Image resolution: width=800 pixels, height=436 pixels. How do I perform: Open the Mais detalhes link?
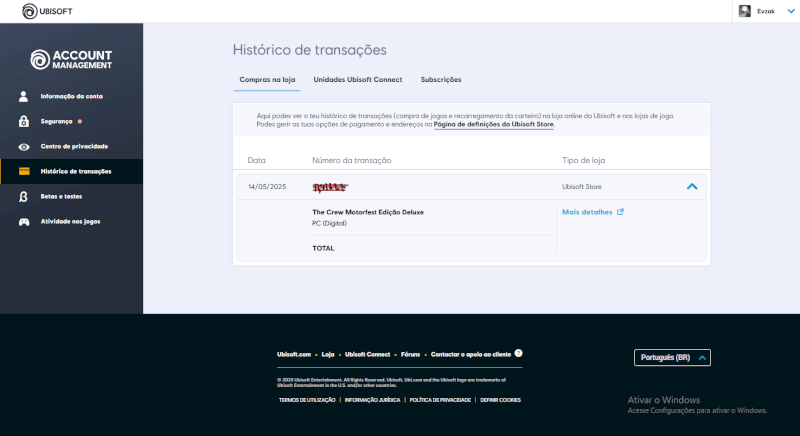[x=587, y=212]
